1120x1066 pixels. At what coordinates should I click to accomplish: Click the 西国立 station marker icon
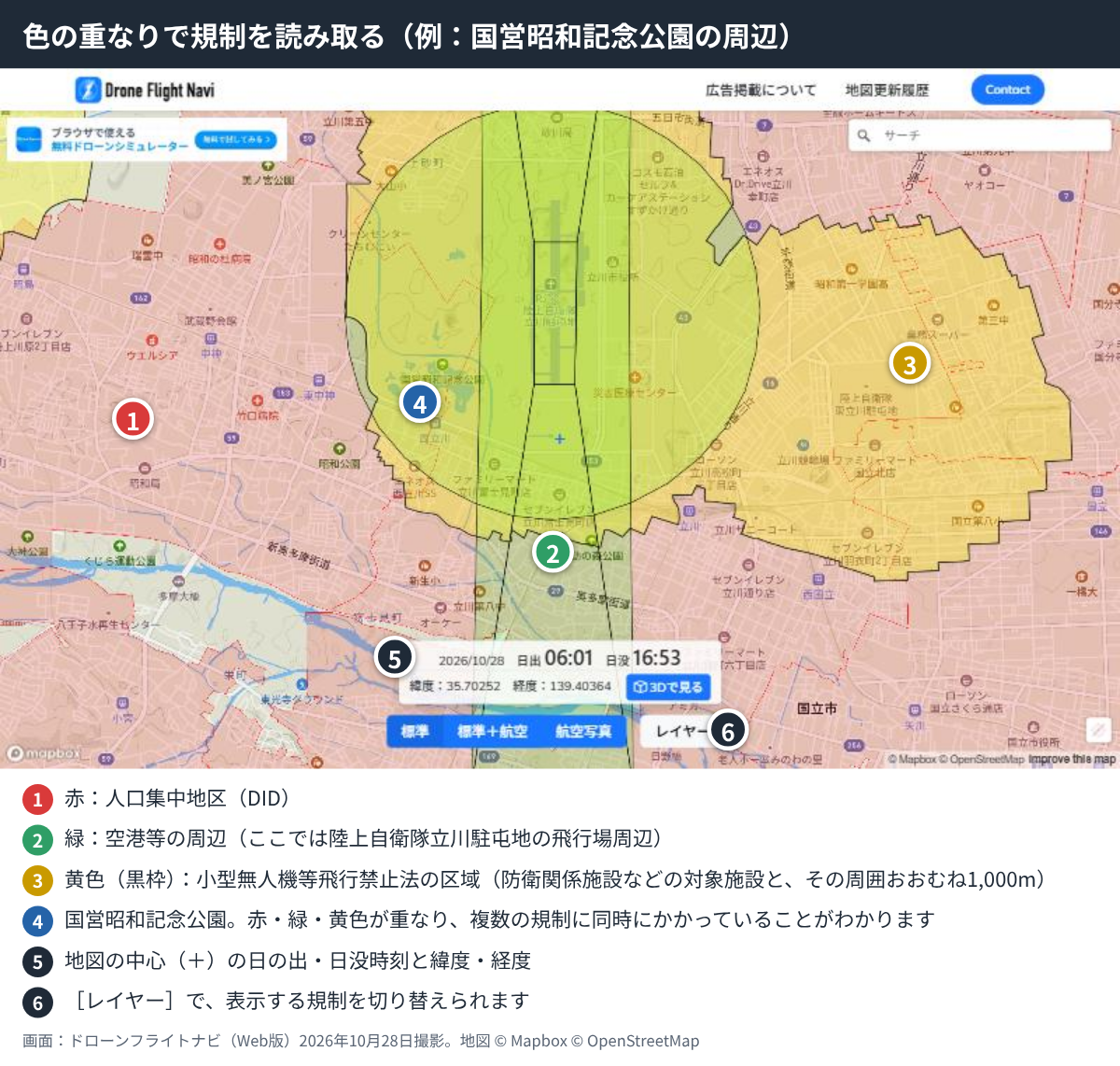click(x=819, y=581)
